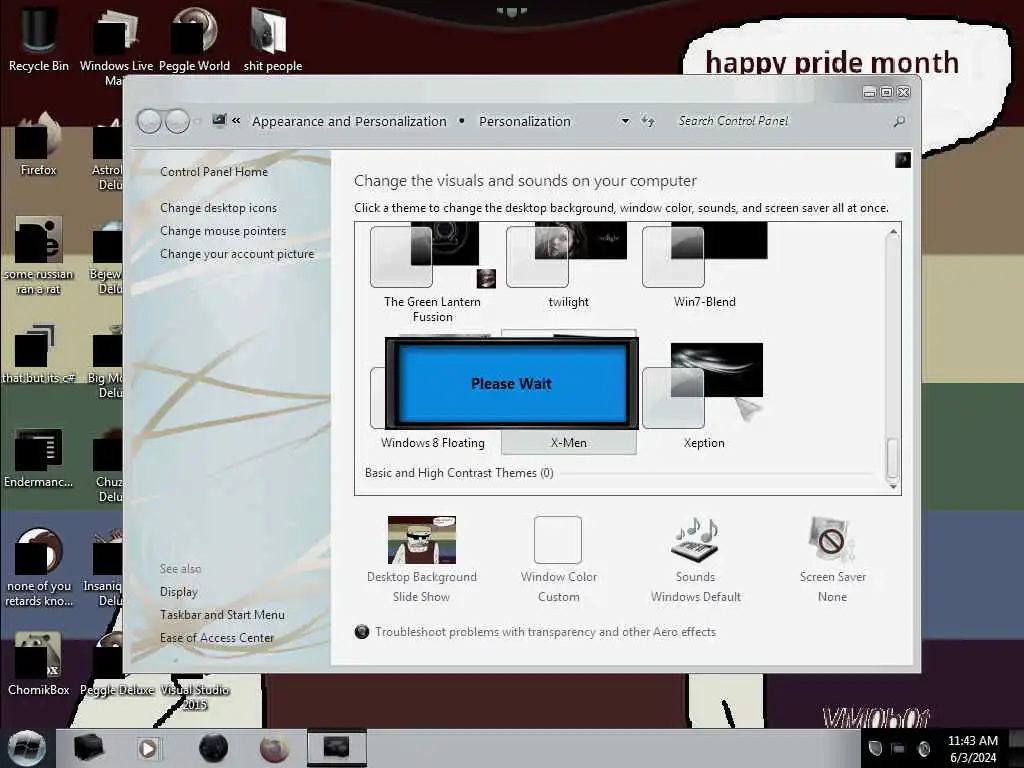1024x768 pixels.
Task: Open 'none of you retards kno...' desktop icon
Action: click(39, 568)
